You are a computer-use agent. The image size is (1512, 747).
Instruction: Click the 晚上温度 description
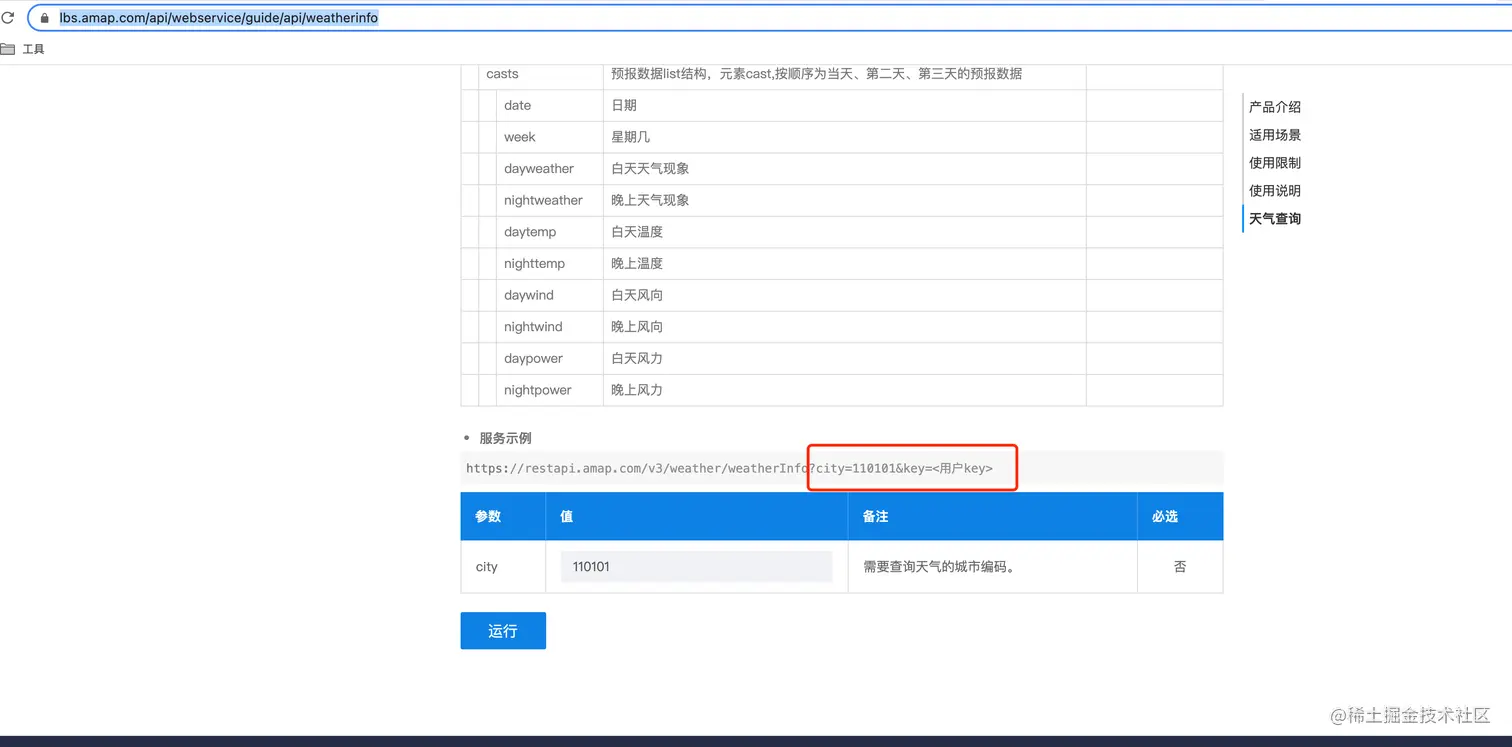[637, 264]
